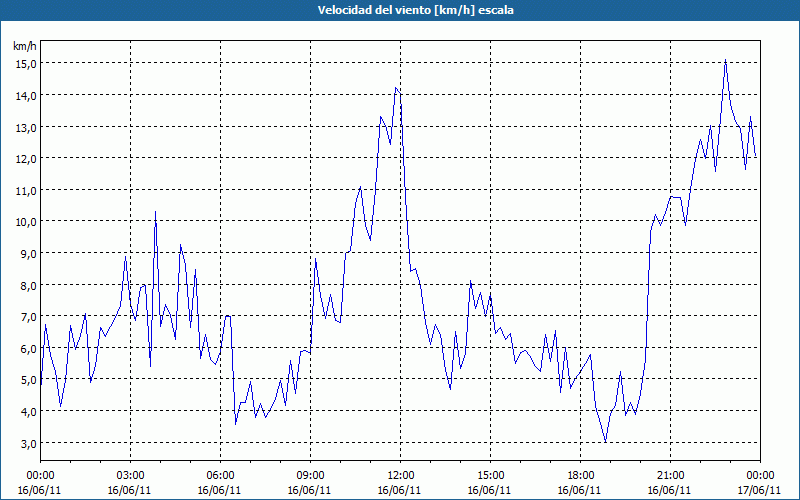This screenshot has width=800, height=500.
Task: Select the 14,0 y-axis label
Action: click(25, 95)
